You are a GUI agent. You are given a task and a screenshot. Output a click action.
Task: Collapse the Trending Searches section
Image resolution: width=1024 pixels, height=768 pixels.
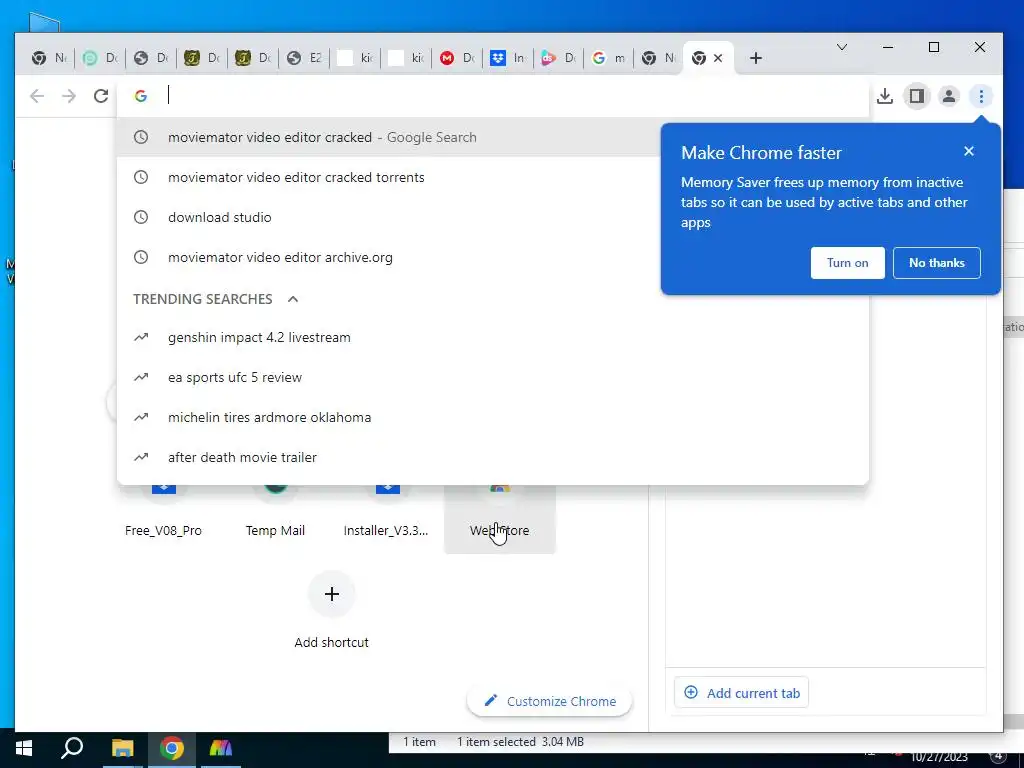coord(293,298)
